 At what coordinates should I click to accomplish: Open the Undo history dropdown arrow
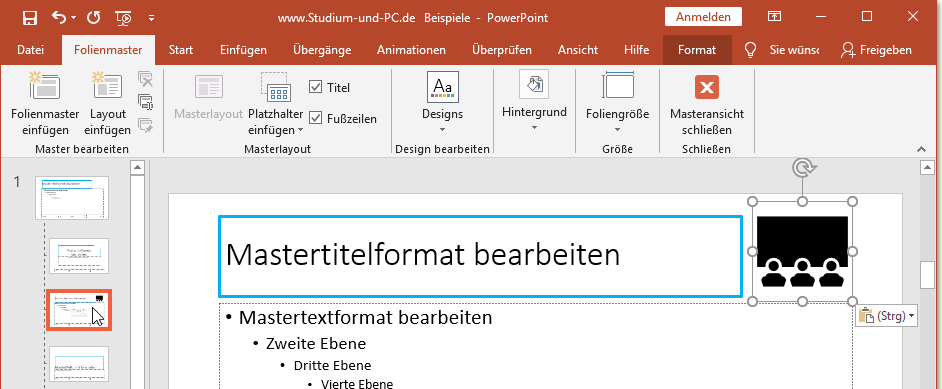coord(74,18)
